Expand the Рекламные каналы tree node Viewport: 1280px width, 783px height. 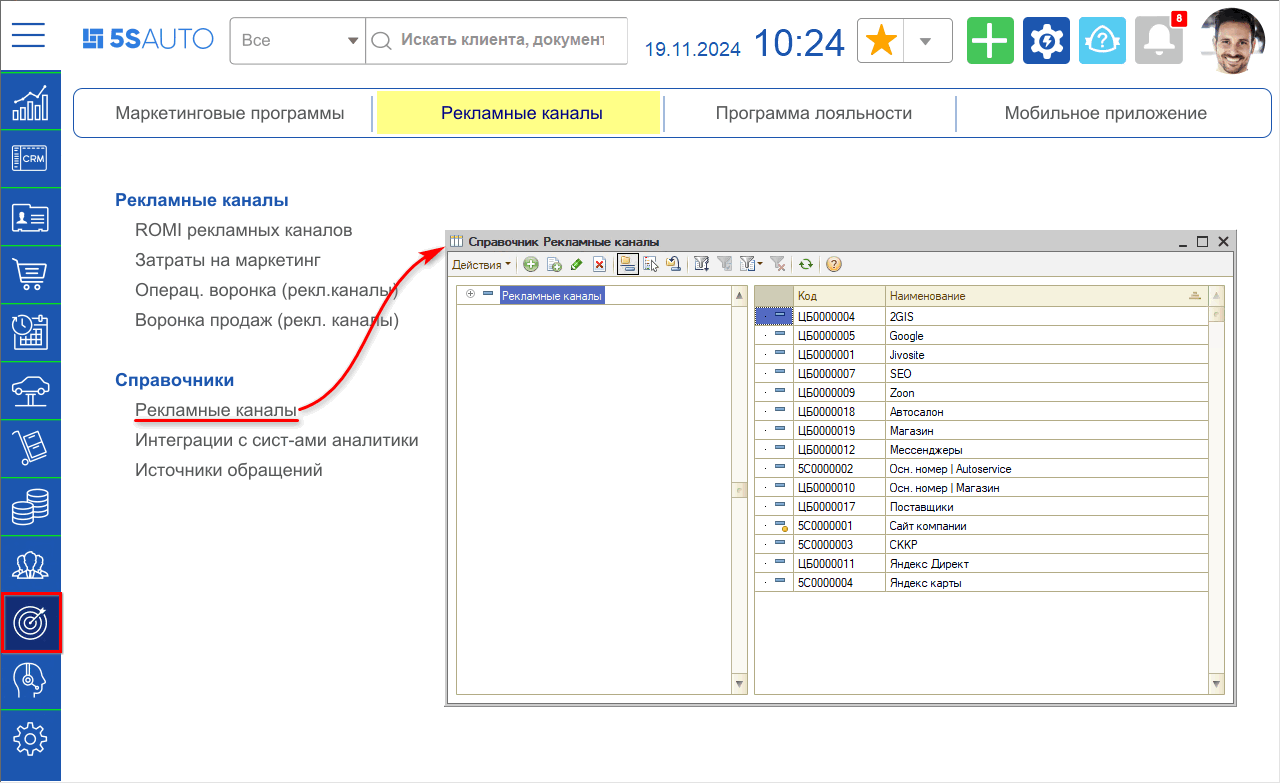pyautogui.click(x=470, y=295)
